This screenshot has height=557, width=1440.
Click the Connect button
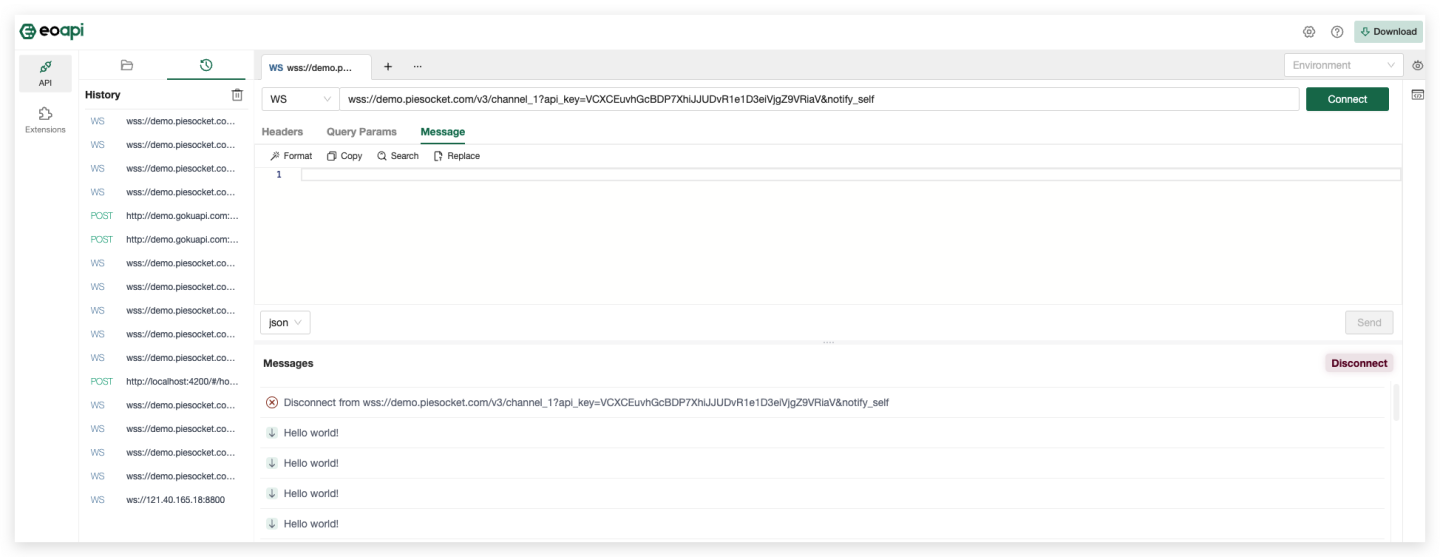click(1347, 99)
